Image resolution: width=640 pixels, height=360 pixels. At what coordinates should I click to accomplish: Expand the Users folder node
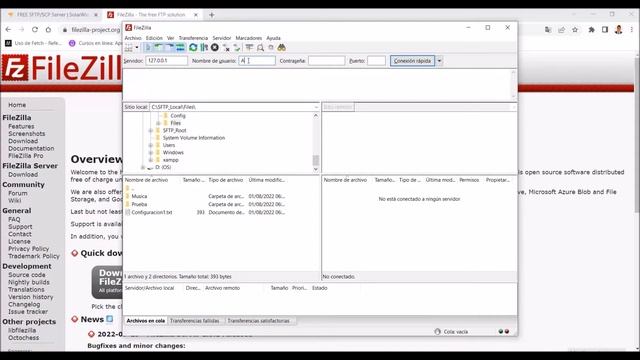click(151, 145)
